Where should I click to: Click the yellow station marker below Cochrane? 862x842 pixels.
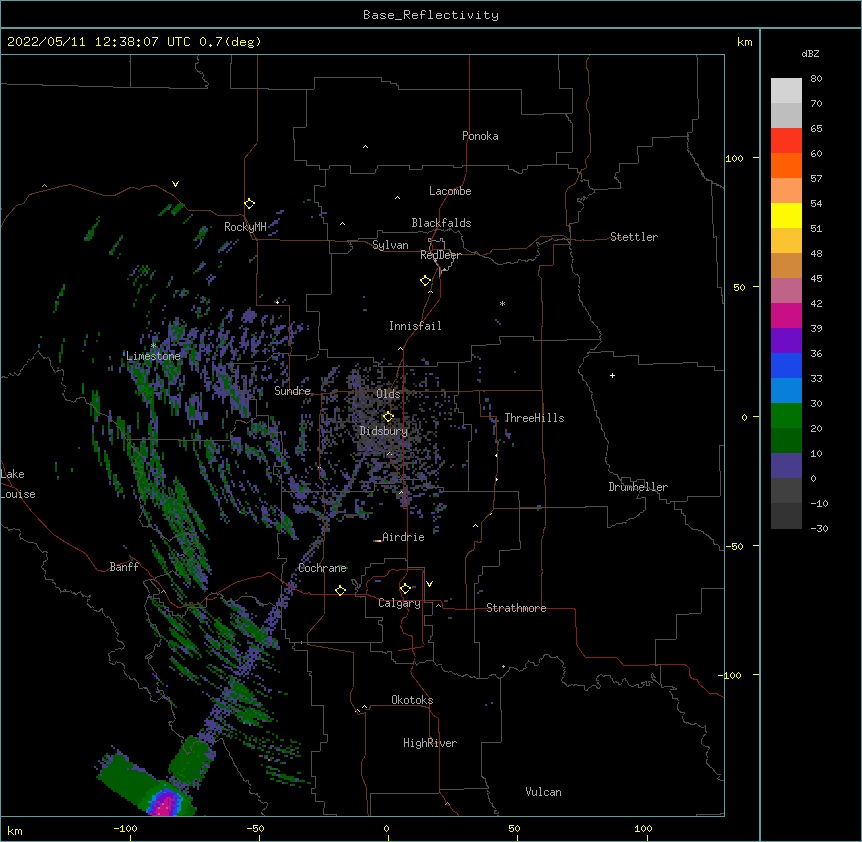pos(340,590)
